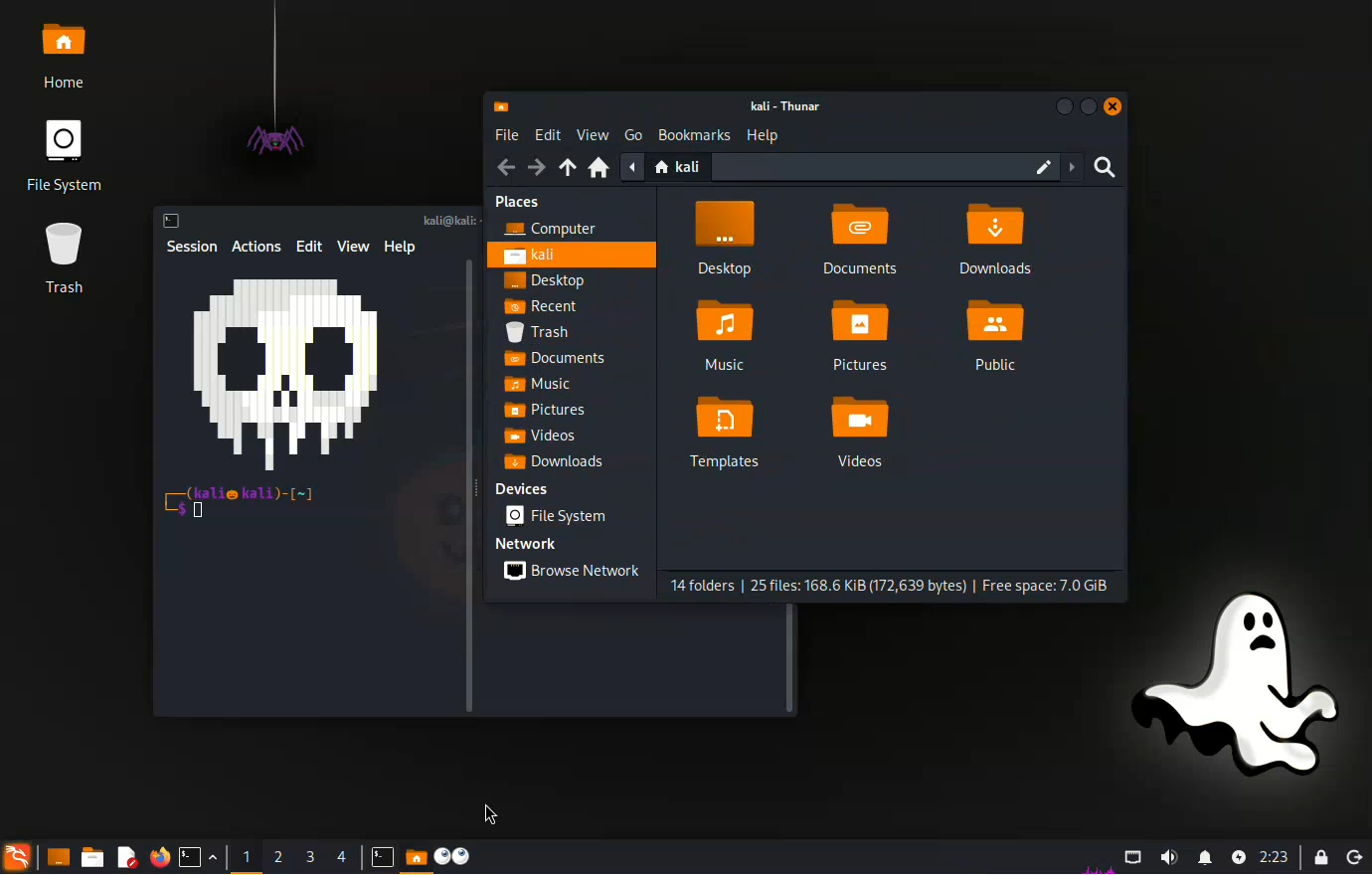Click Show Desktop launcher in the panel
This screenshot has width=1372, height=875.
(59, 857)
